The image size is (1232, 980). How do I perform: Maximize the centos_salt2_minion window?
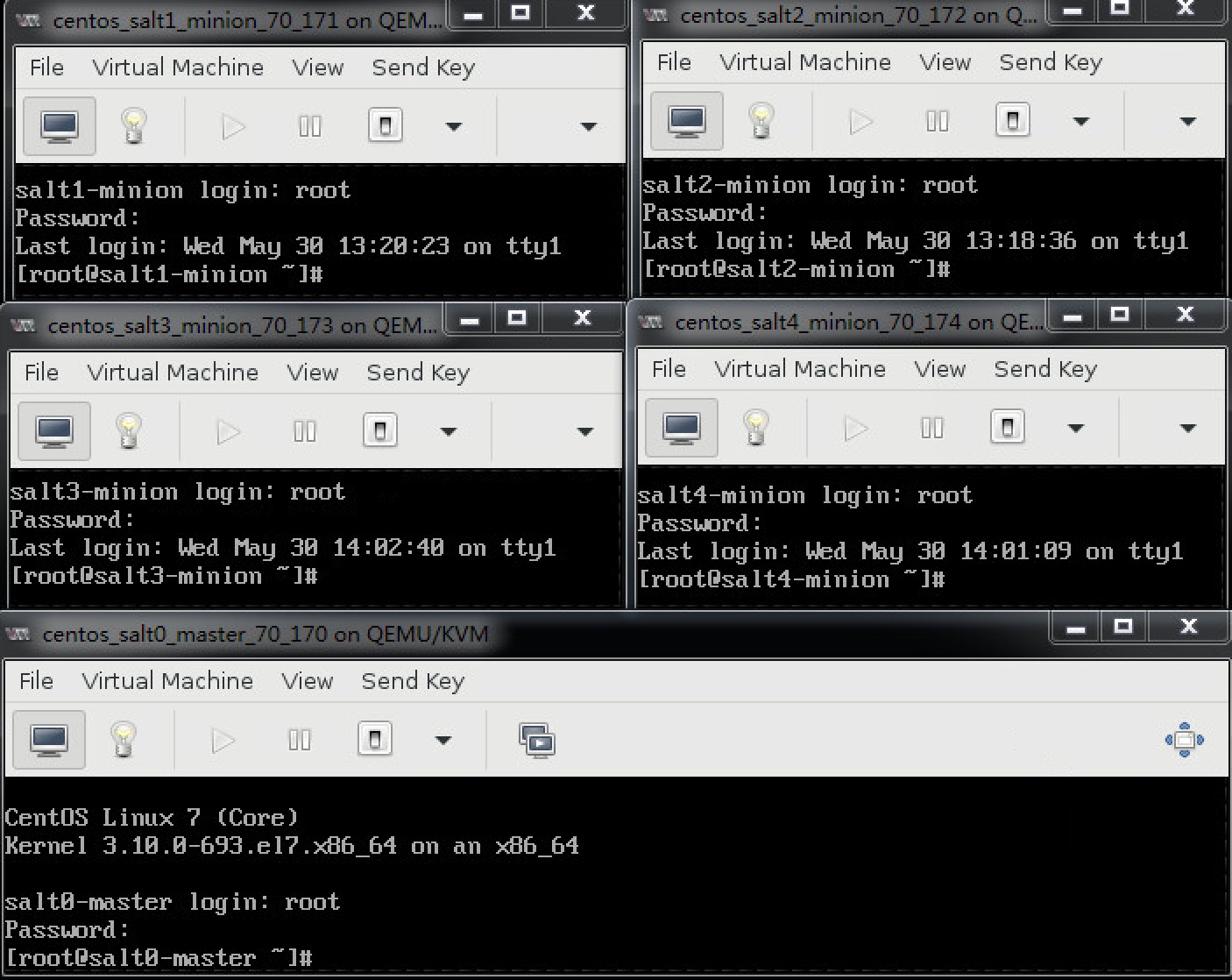[1120, 9]
